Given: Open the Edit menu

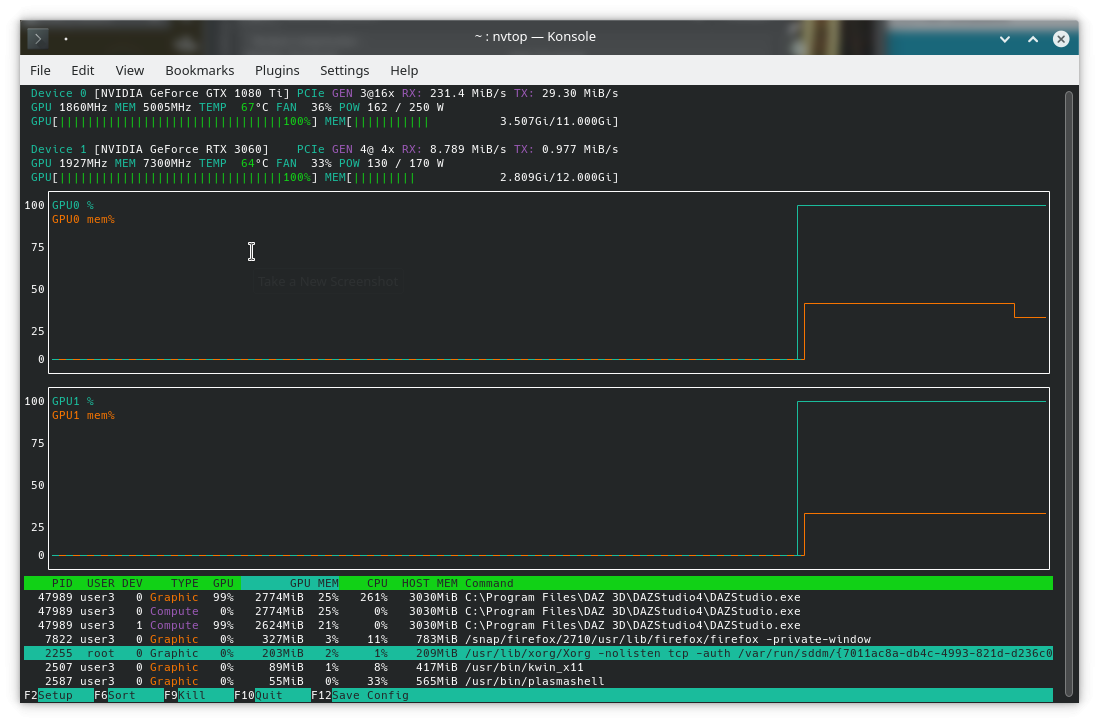Looking at the screenshot, I should 82,71.
